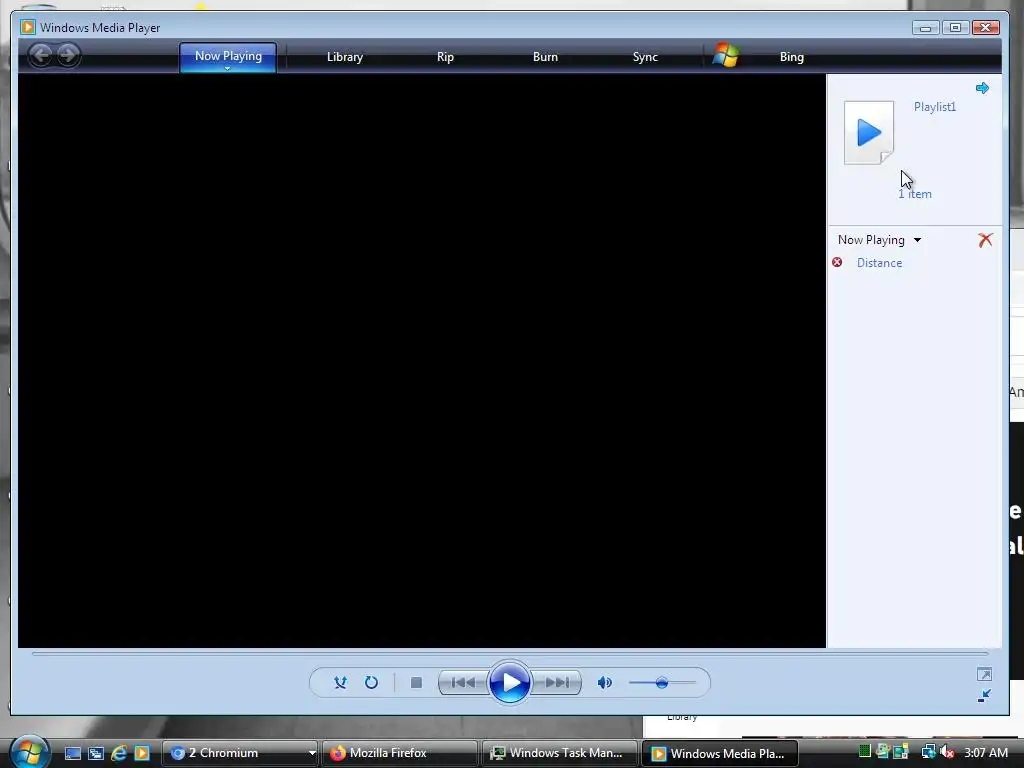Viewport: 1024px width, 768px height.
Task: Skip to the previous track
Action: tap(463, 682)
